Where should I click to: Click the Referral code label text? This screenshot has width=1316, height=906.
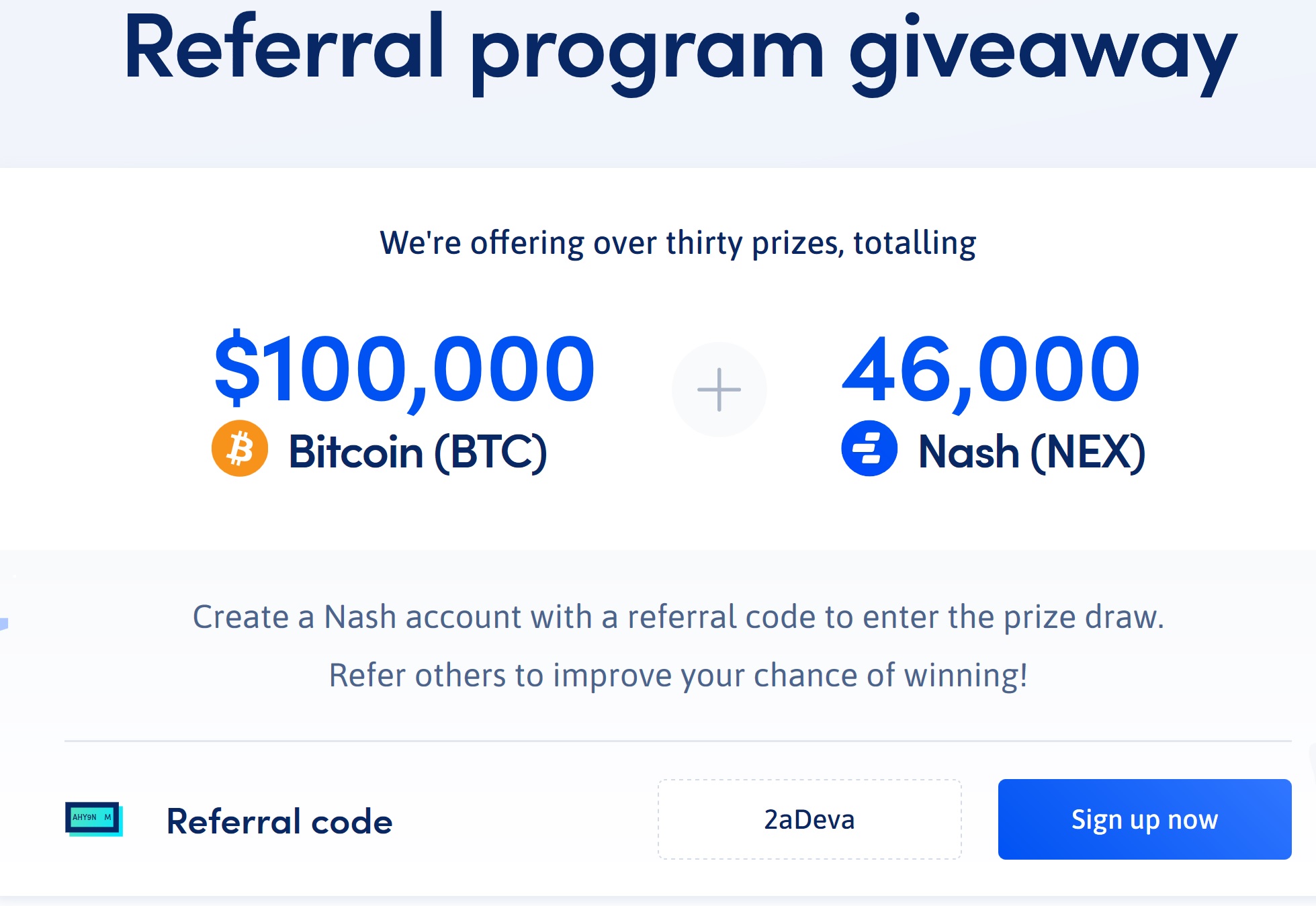pos(279,821)
